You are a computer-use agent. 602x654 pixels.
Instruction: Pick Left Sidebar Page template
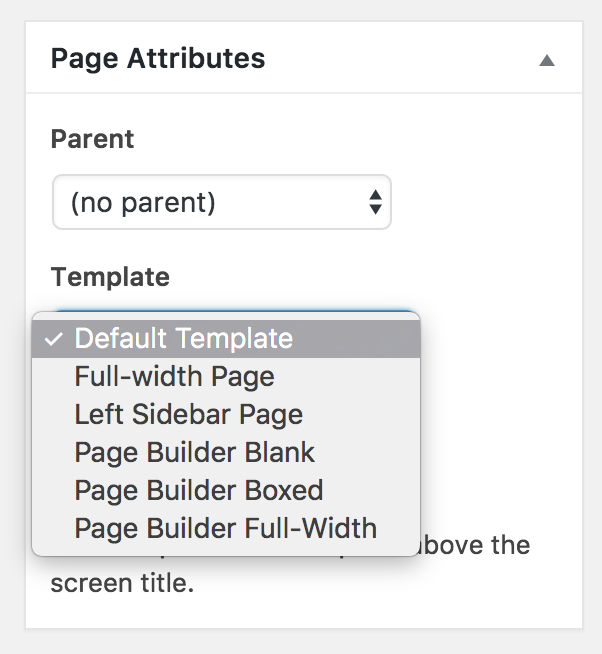(x=188, y=414)
